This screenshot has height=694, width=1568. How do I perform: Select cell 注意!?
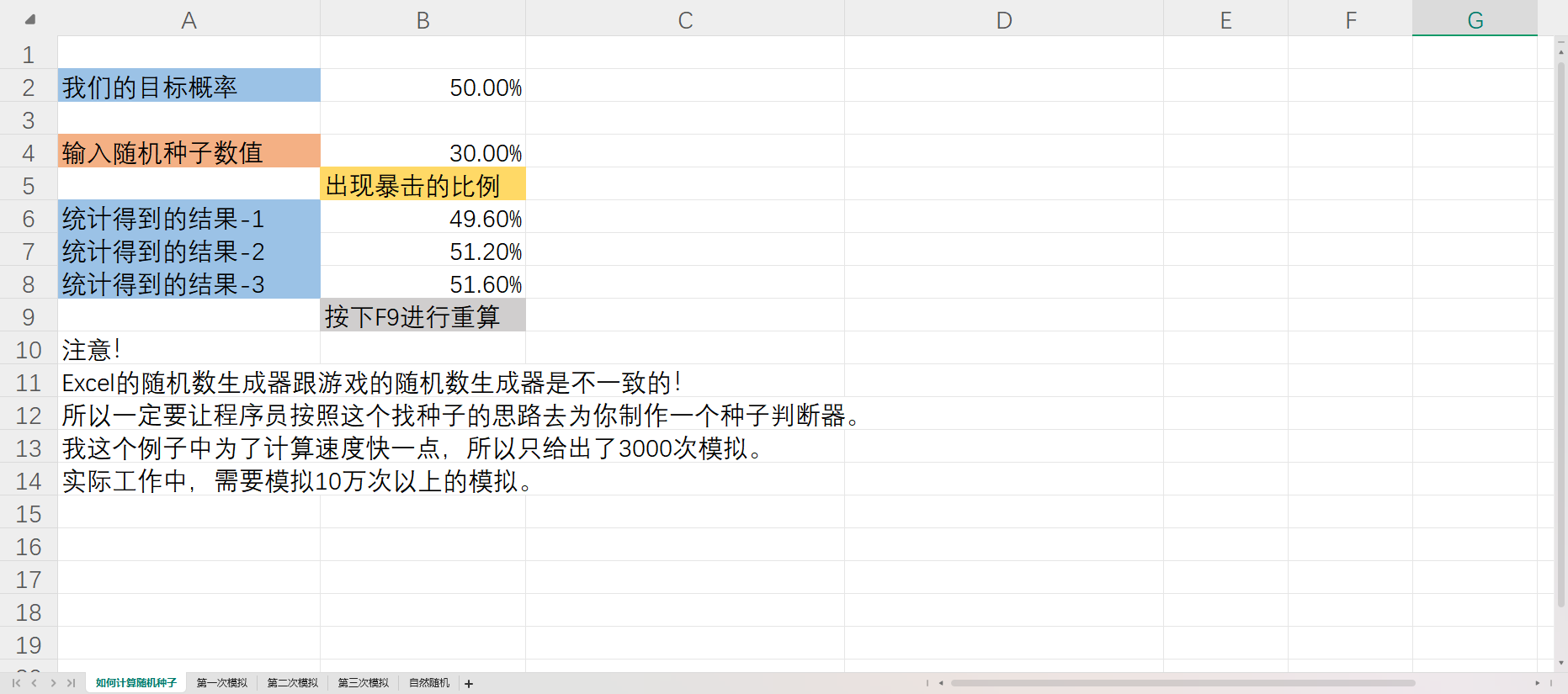click(189, 348)
